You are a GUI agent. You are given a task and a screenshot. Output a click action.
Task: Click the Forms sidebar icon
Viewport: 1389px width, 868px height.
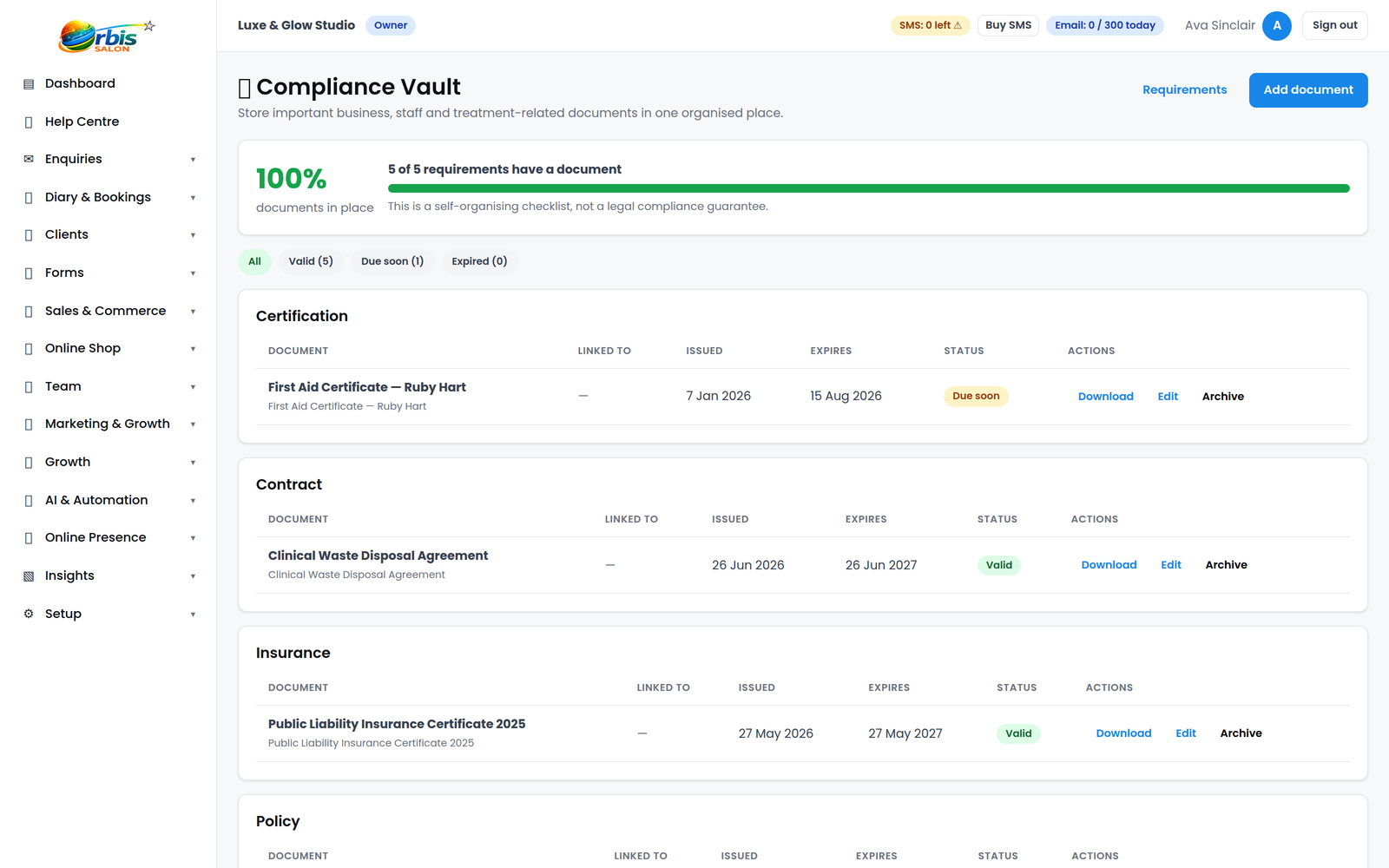click(x=29, y=273)
